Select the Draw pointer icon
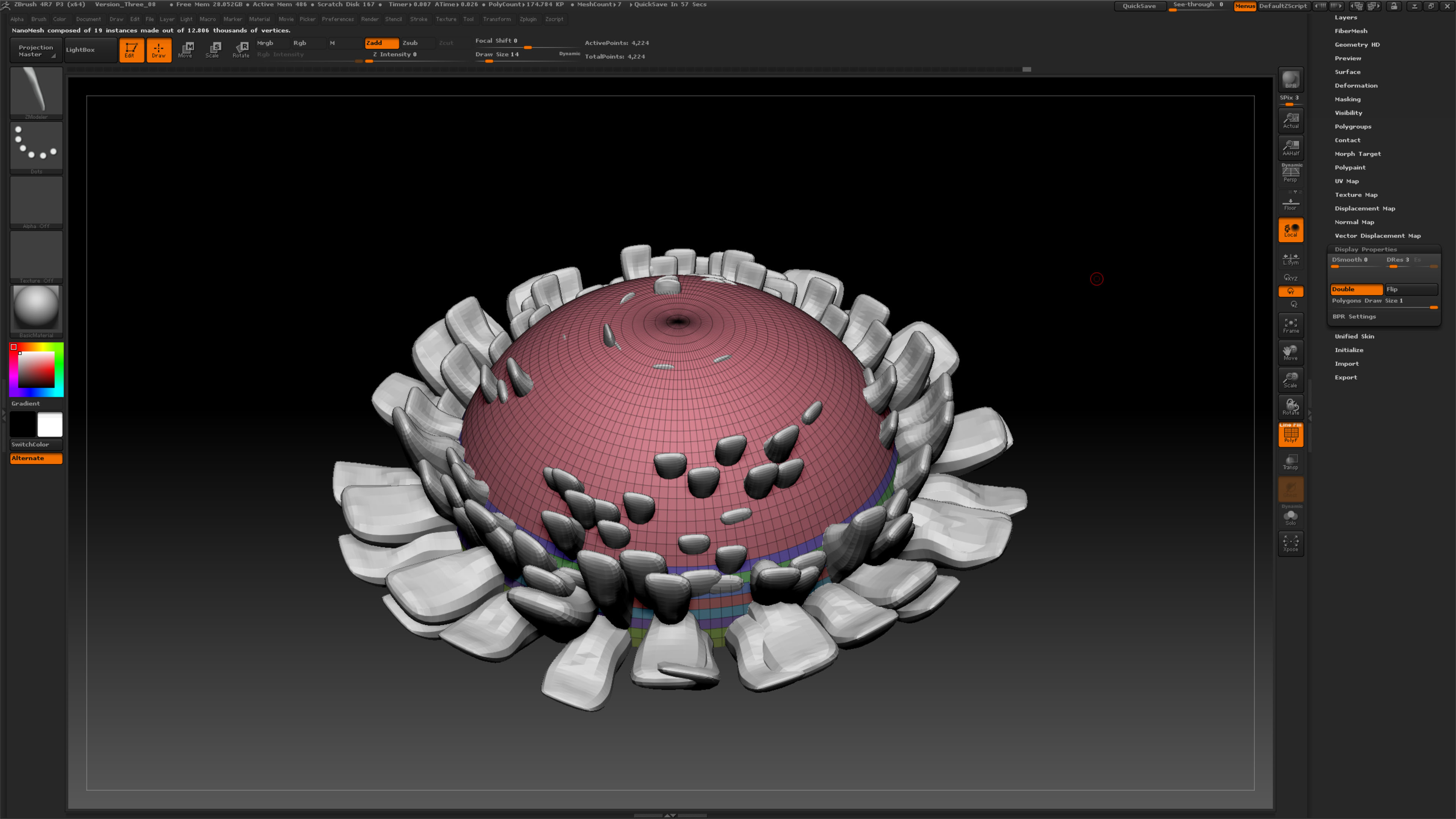 [159, 50]
